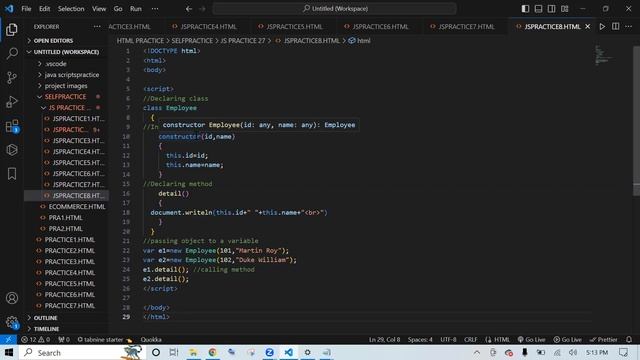Go back using navigation arrow
Image resolution: width=640 pixels, height=360 pixels.
189,9
